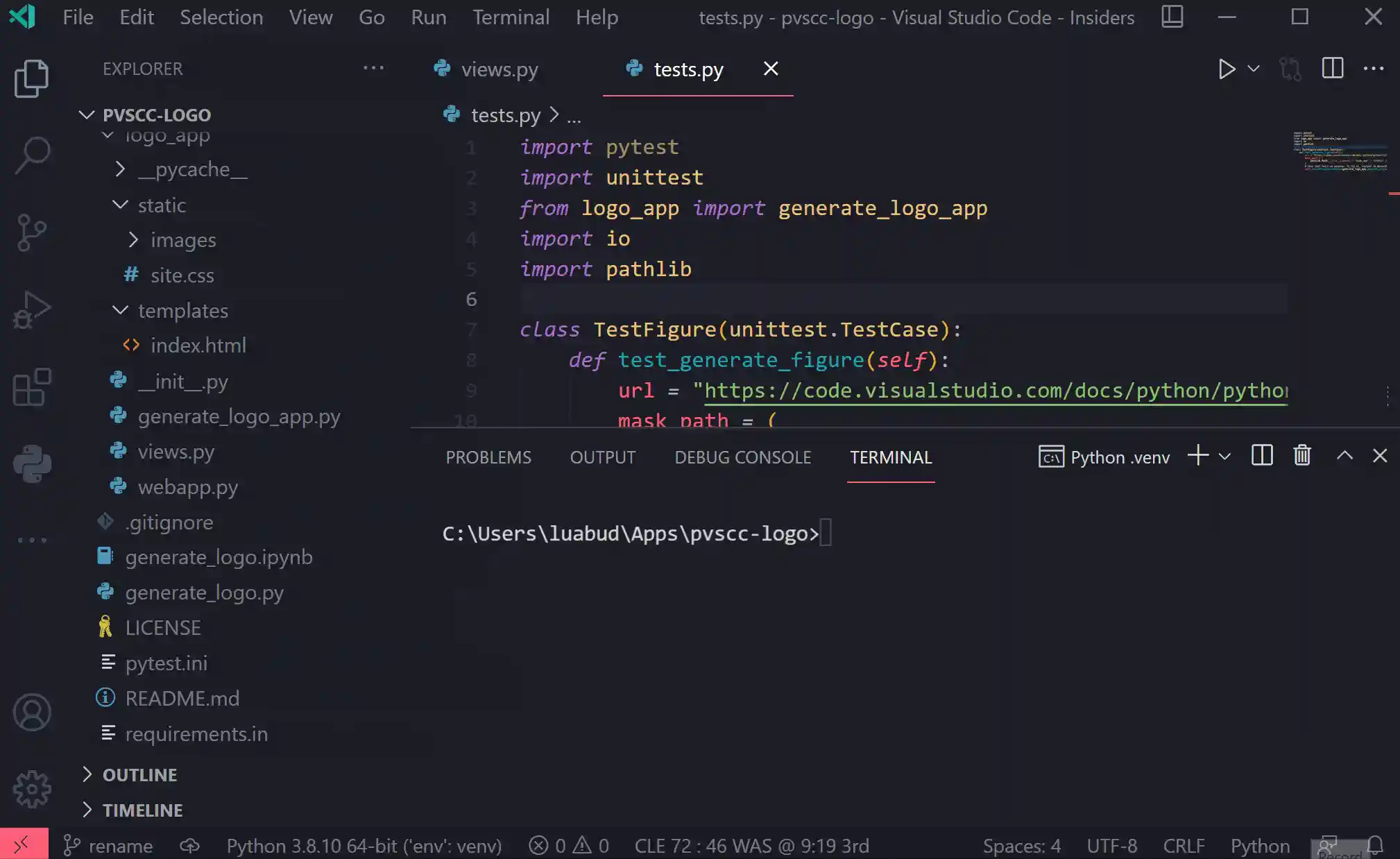Open the Manage settings gear

pos(31,789)
